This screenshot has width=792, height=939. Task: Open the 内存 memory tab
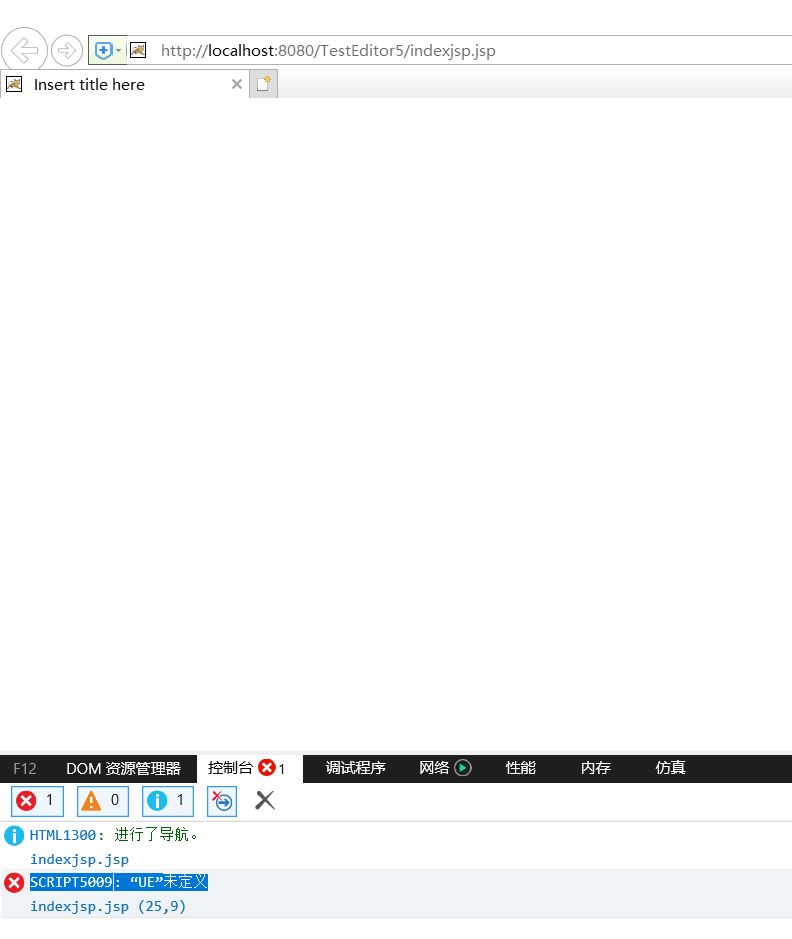pos(596,768)
